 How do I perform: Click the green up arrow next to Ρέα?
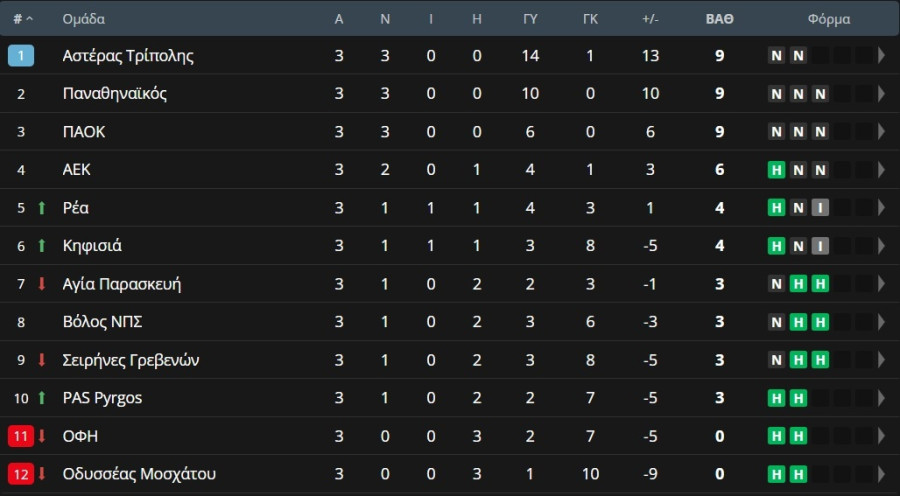click(41, 208)
